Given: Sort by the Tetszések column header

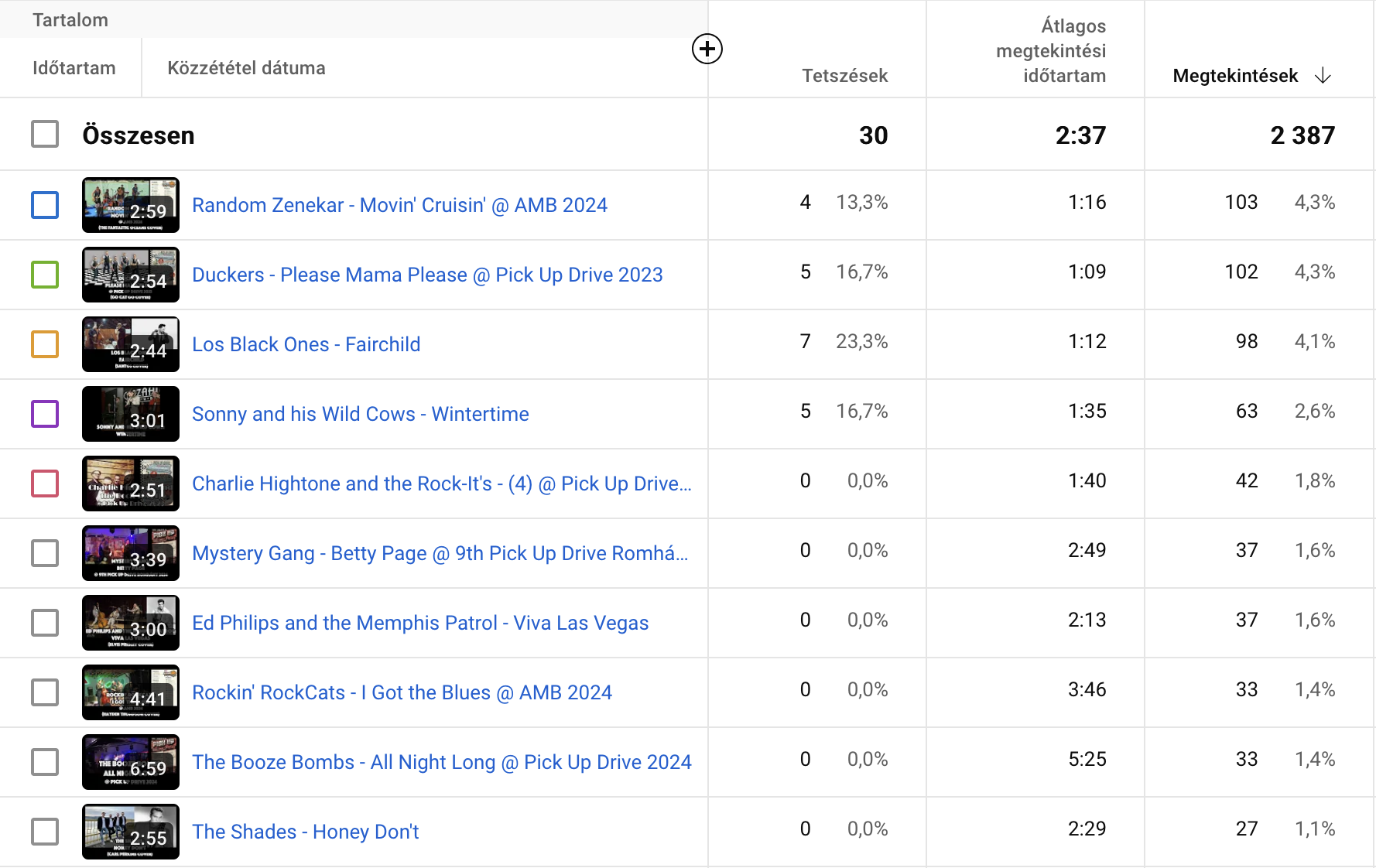Looking at the screenshot, I should (x=844, y=76).
